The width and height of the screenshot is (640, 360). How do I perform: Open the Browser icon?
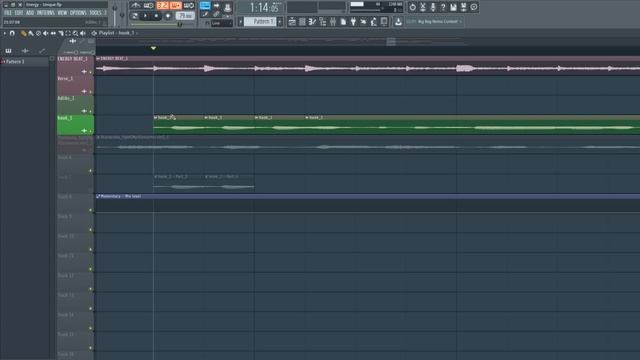[323, 22]
